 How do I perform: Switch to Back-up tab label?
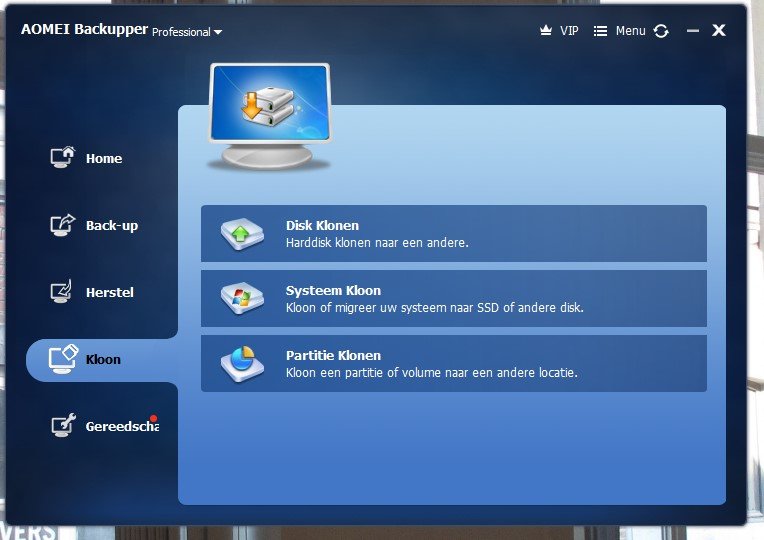click(x=112, y=226)
